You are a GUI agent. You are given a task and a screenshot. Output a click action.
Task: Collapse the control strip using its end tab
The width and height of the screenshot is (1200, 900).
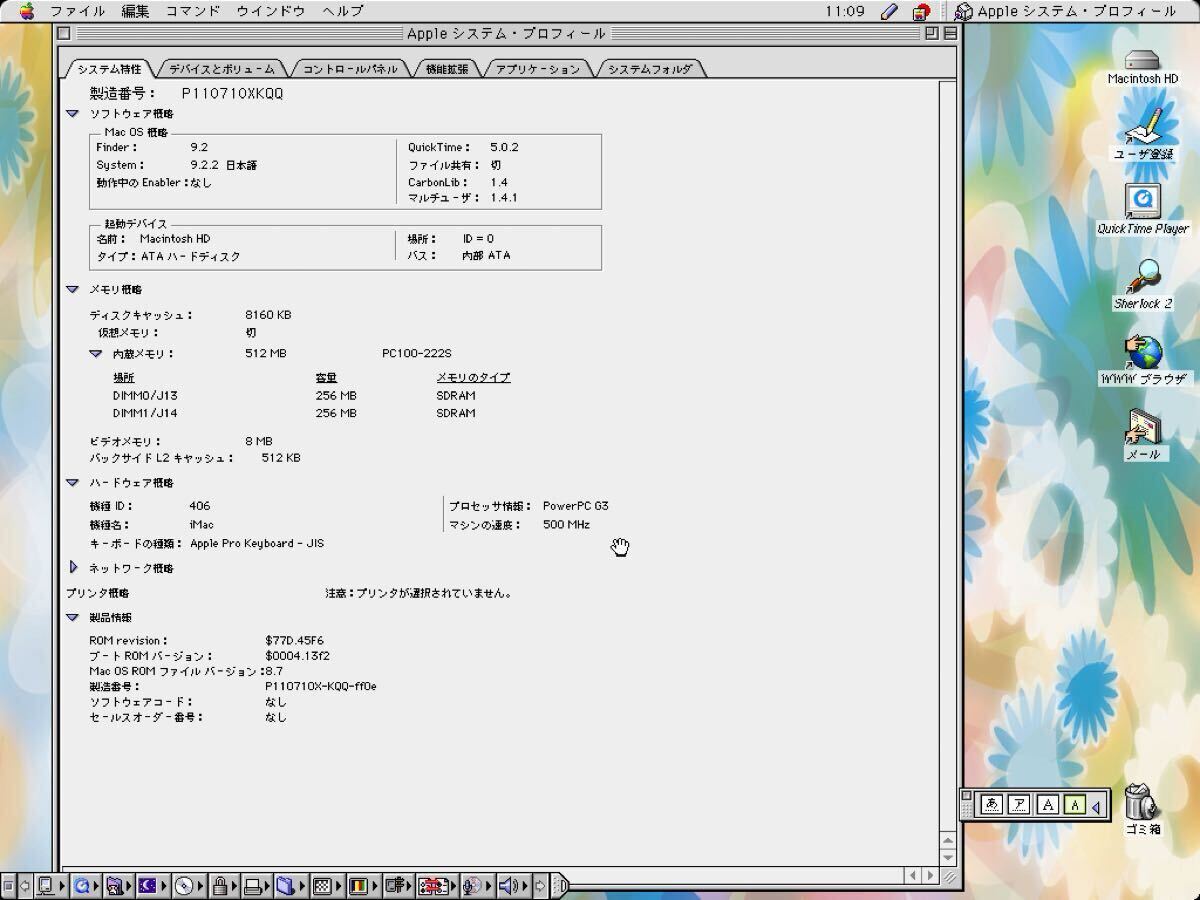(x=559, y=886)
